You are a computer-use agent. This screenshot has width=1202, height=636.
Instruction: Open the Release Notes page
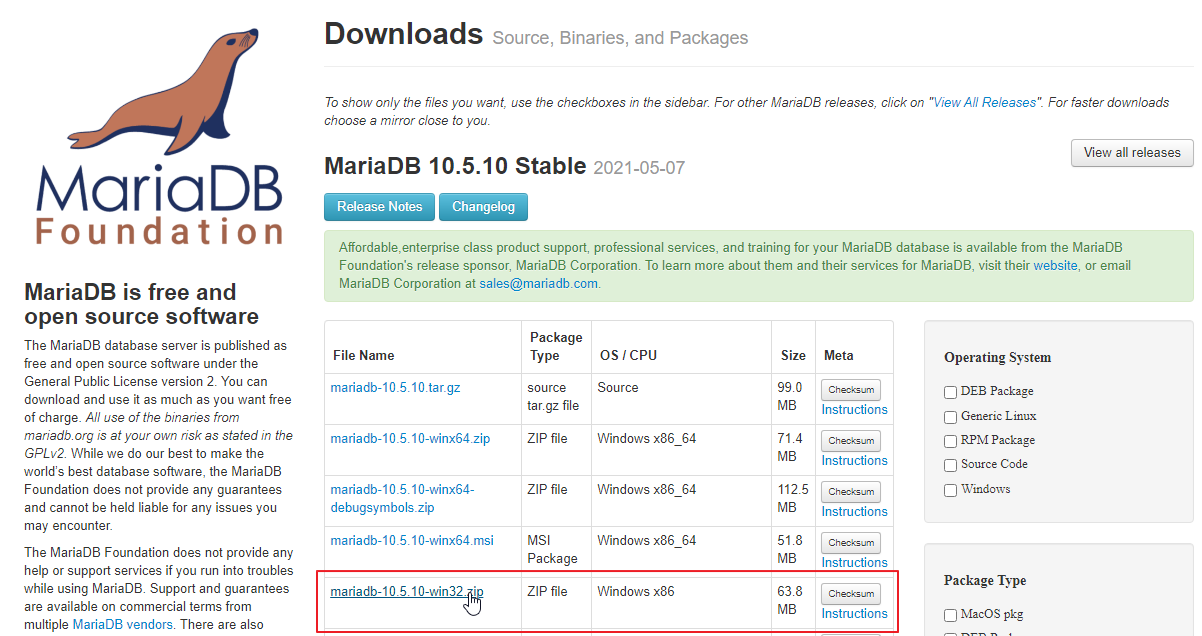[379, 207]
